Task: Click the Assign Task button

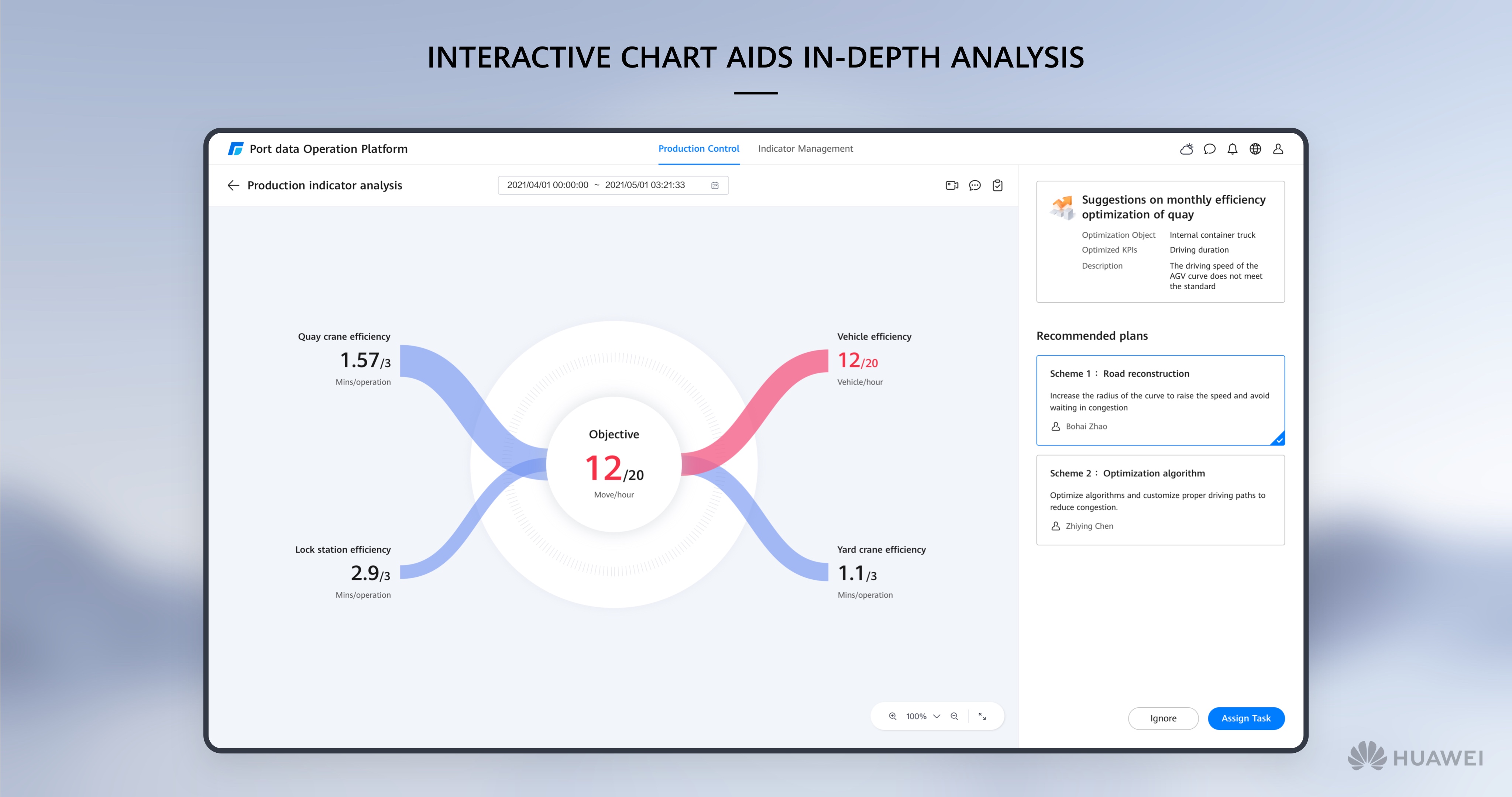Action: pyautogui.click(x=1245, y=718)
